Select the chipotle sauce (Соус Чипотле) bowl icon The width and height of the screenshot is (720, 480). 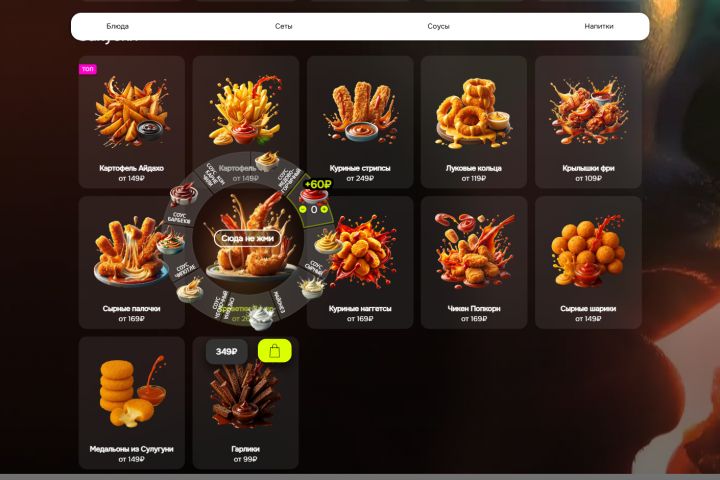(x=171, y=243)
